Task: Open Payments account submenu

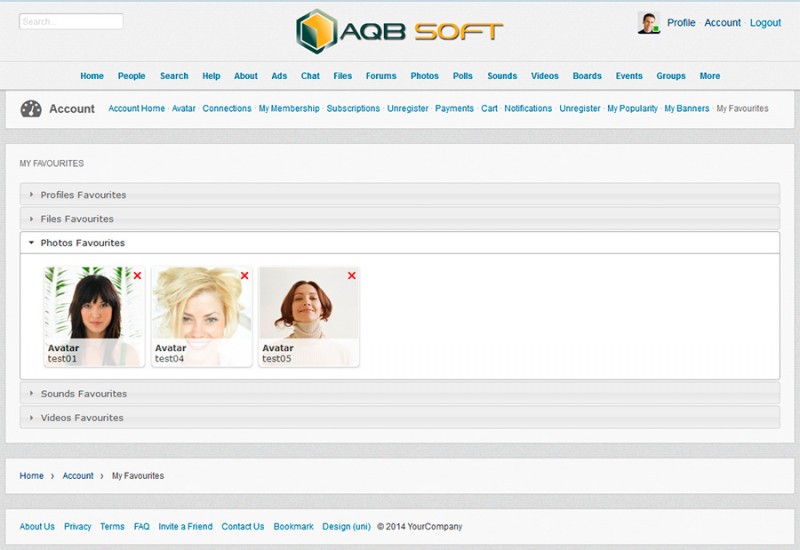Action: click(454, 108)
